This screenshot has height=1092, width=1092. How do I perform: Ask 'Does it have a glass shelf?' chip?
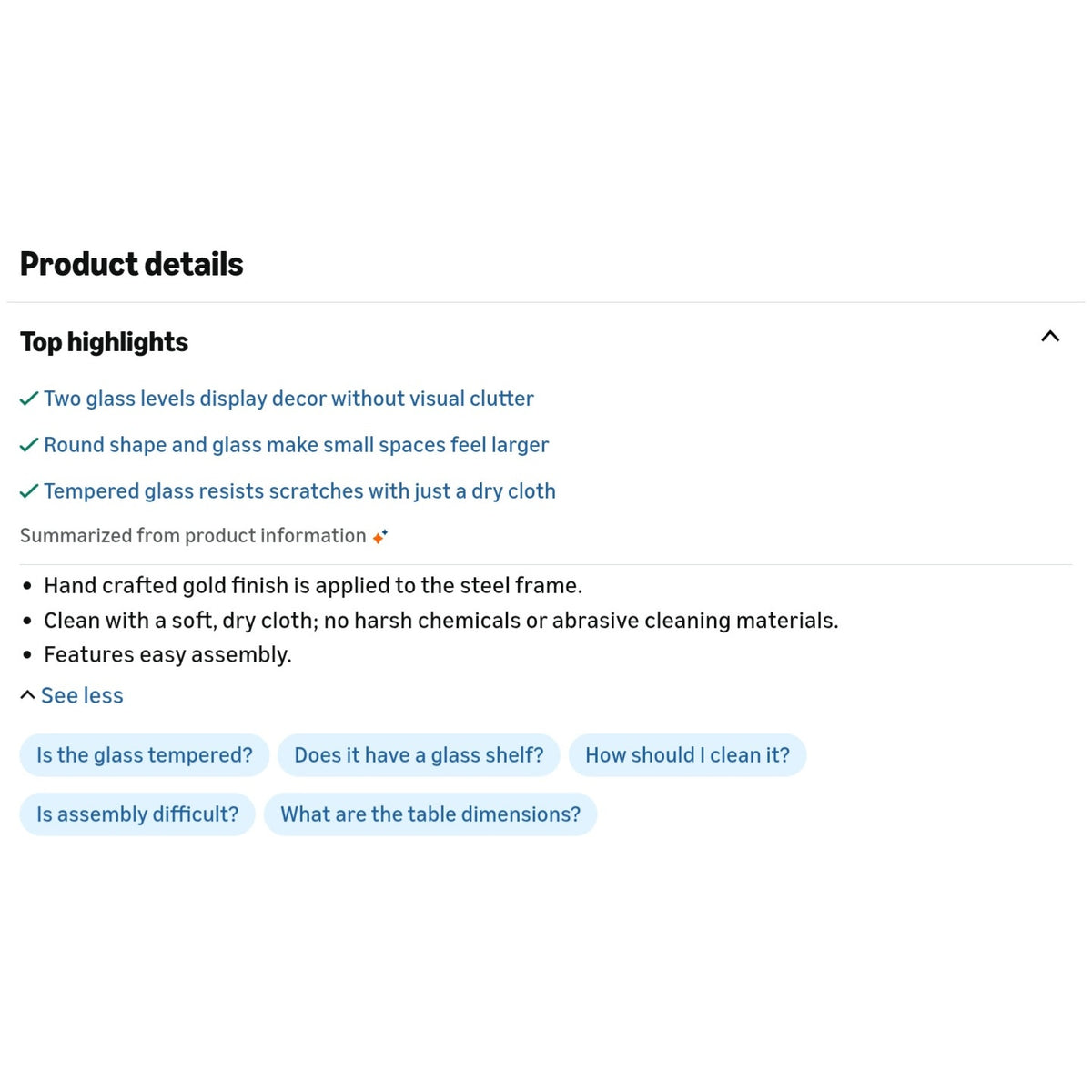pyautogui.click(x=419, y=755)
